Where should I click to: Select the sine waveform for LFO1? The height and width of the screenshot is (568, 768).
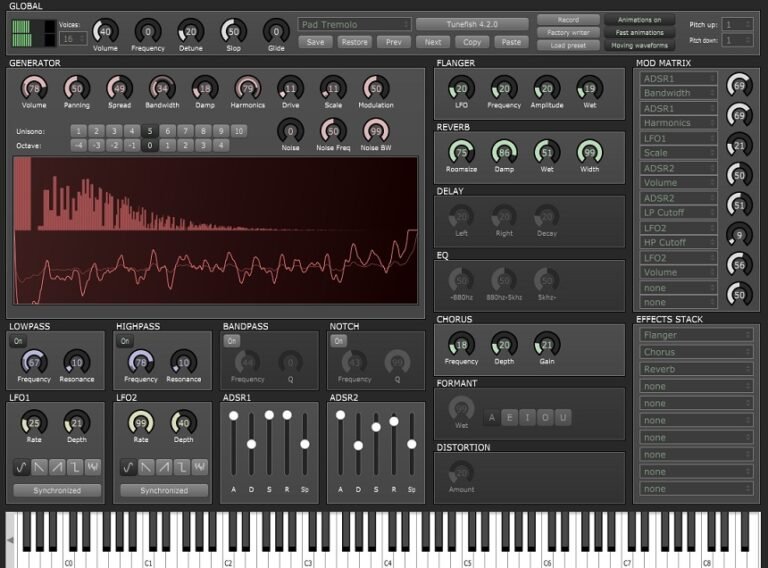pos(21,467)
